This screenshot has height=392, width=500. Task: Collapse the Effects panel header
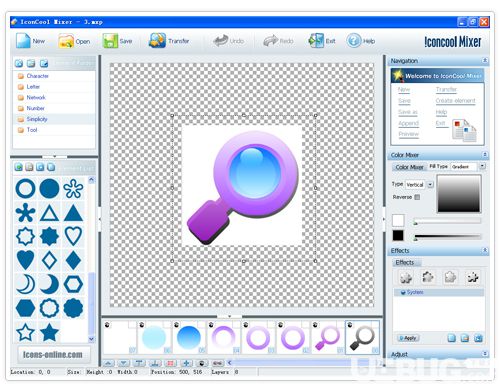[485, 250]
